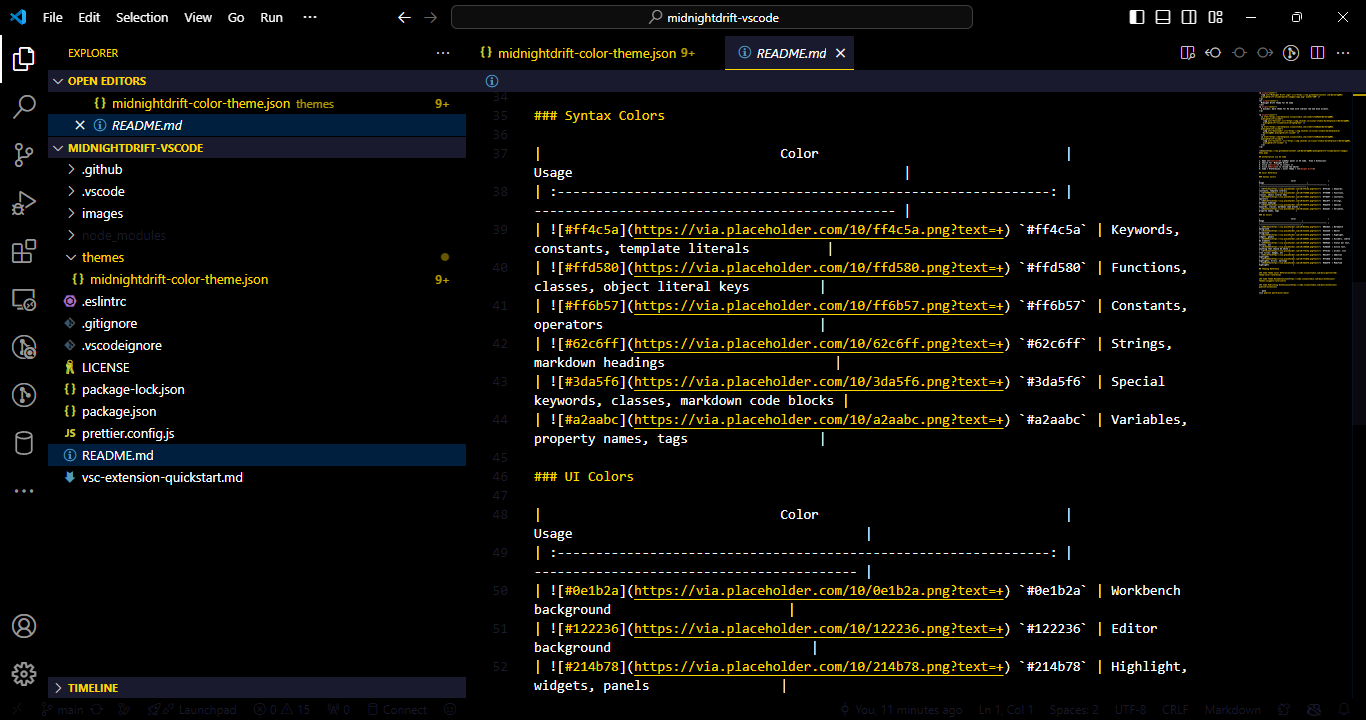This screenshot has height=720, width=1366.
Task: Open the Go menu
Action: point(236,17)
